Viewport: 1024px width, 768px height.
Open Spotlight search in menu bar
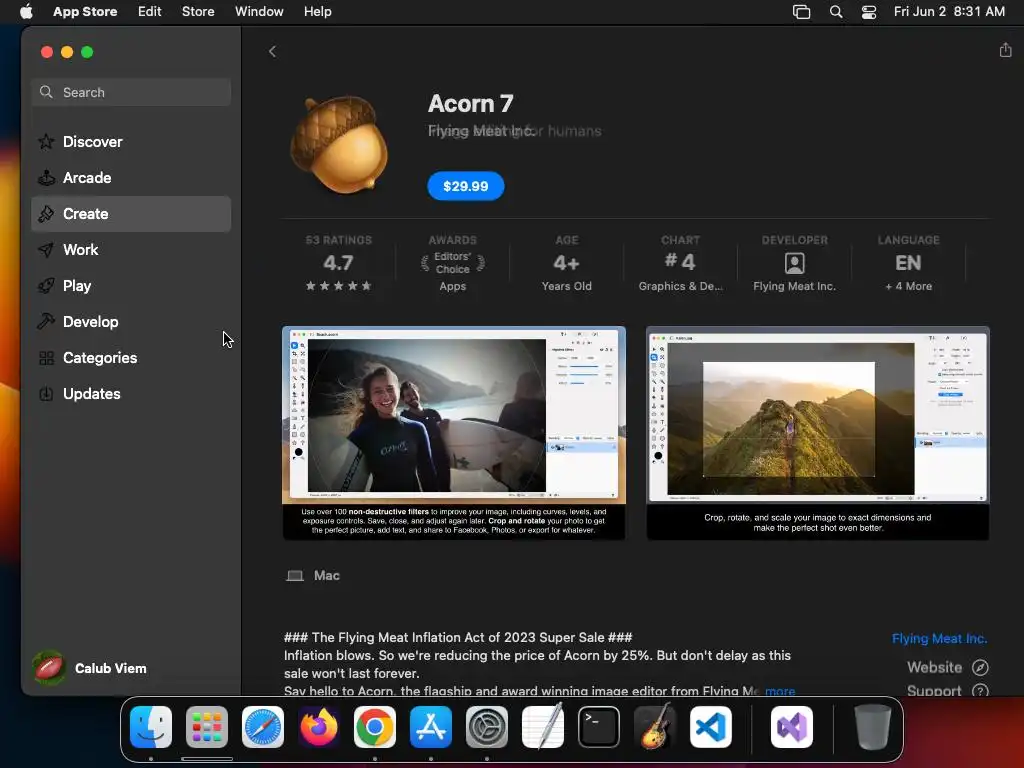pyautogui.click(x=836, y=12)
